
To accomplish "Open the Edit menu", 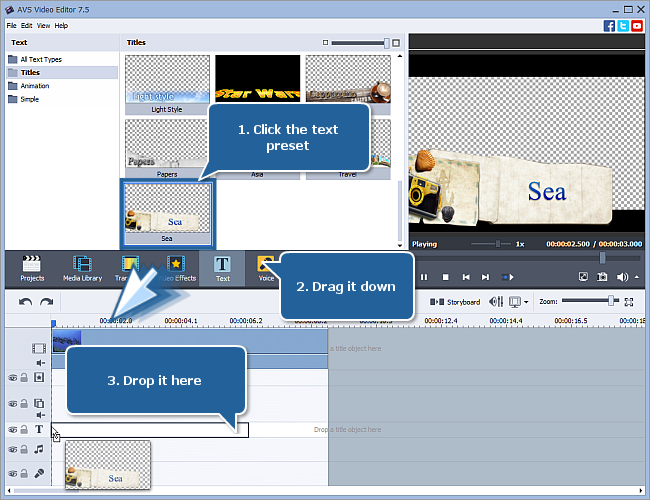I will [27, 26].
